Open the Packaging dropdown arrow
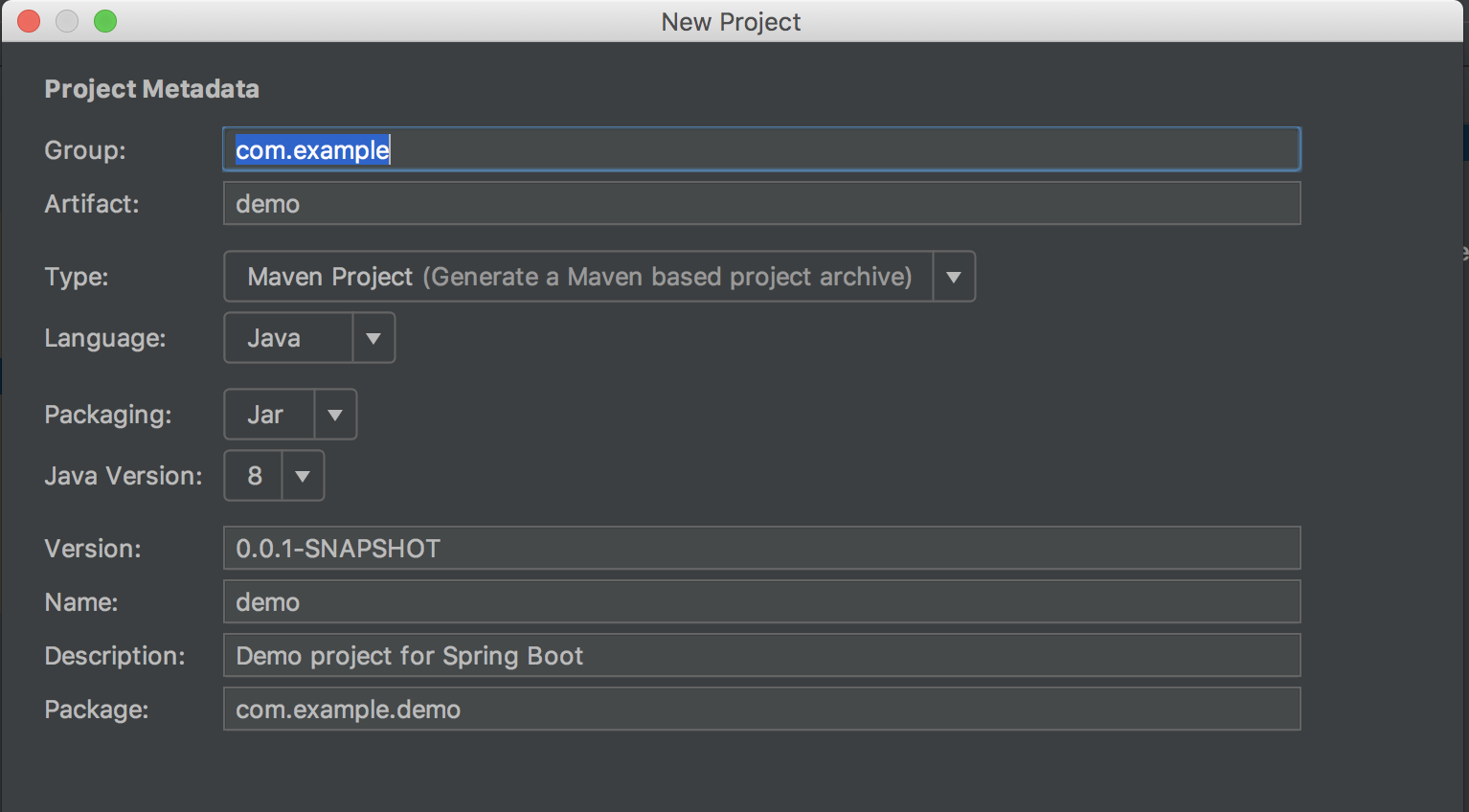Image resolution: width=1469 pixels, height=812 pixels. [x=335, y=415]
